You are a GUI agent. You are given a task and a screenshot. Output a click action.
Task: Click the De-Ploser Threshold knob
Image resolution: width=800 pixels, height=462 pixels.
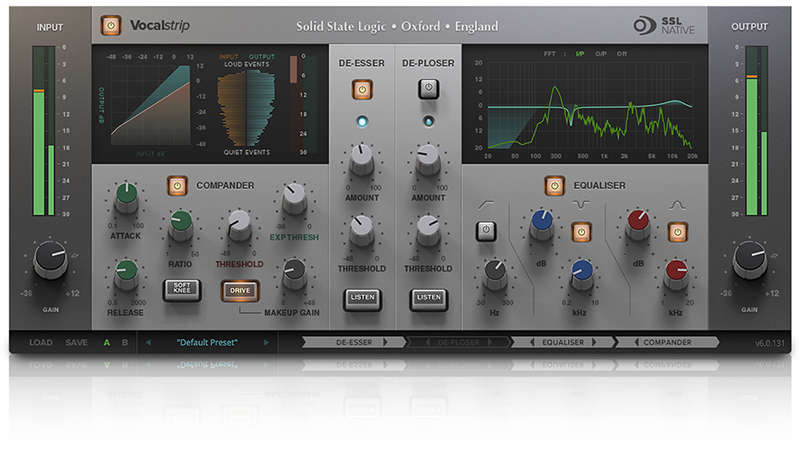pos(429,231)
